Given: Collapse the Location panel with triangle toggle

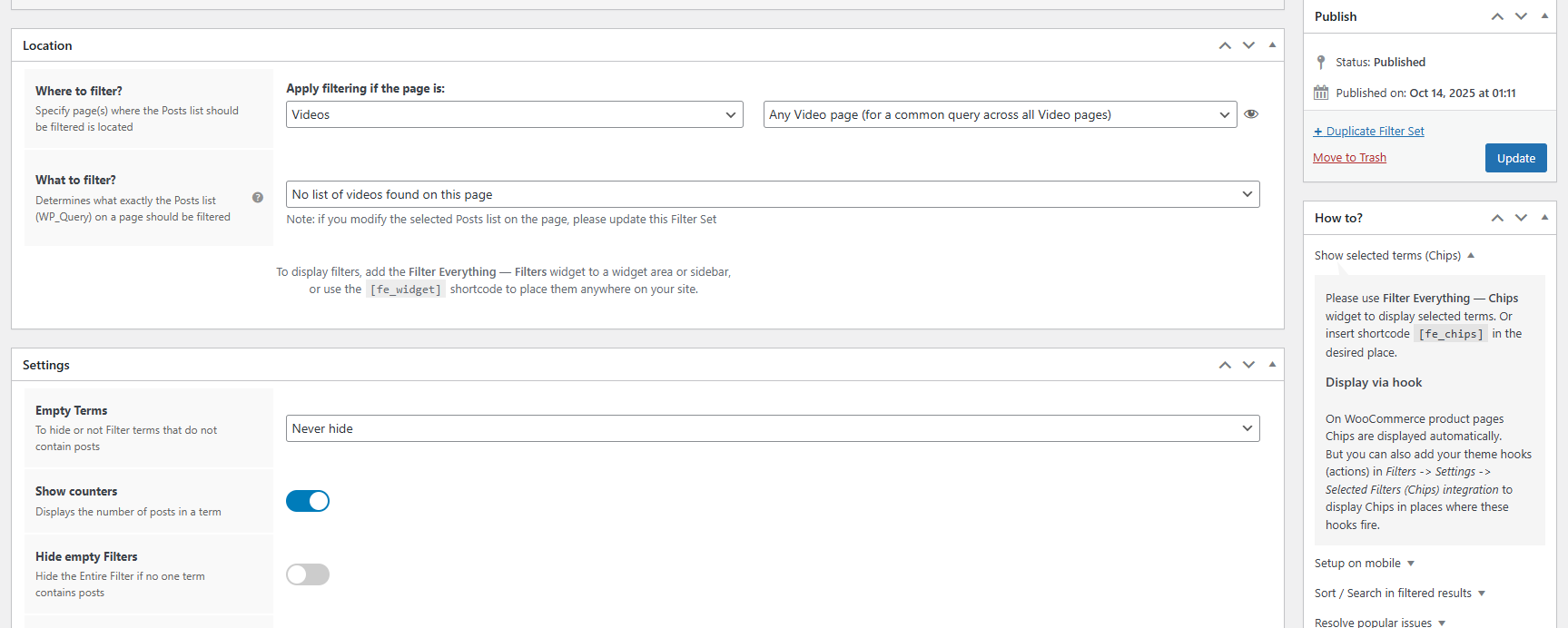Looking at the screenshot, I should coord(1272,45).
